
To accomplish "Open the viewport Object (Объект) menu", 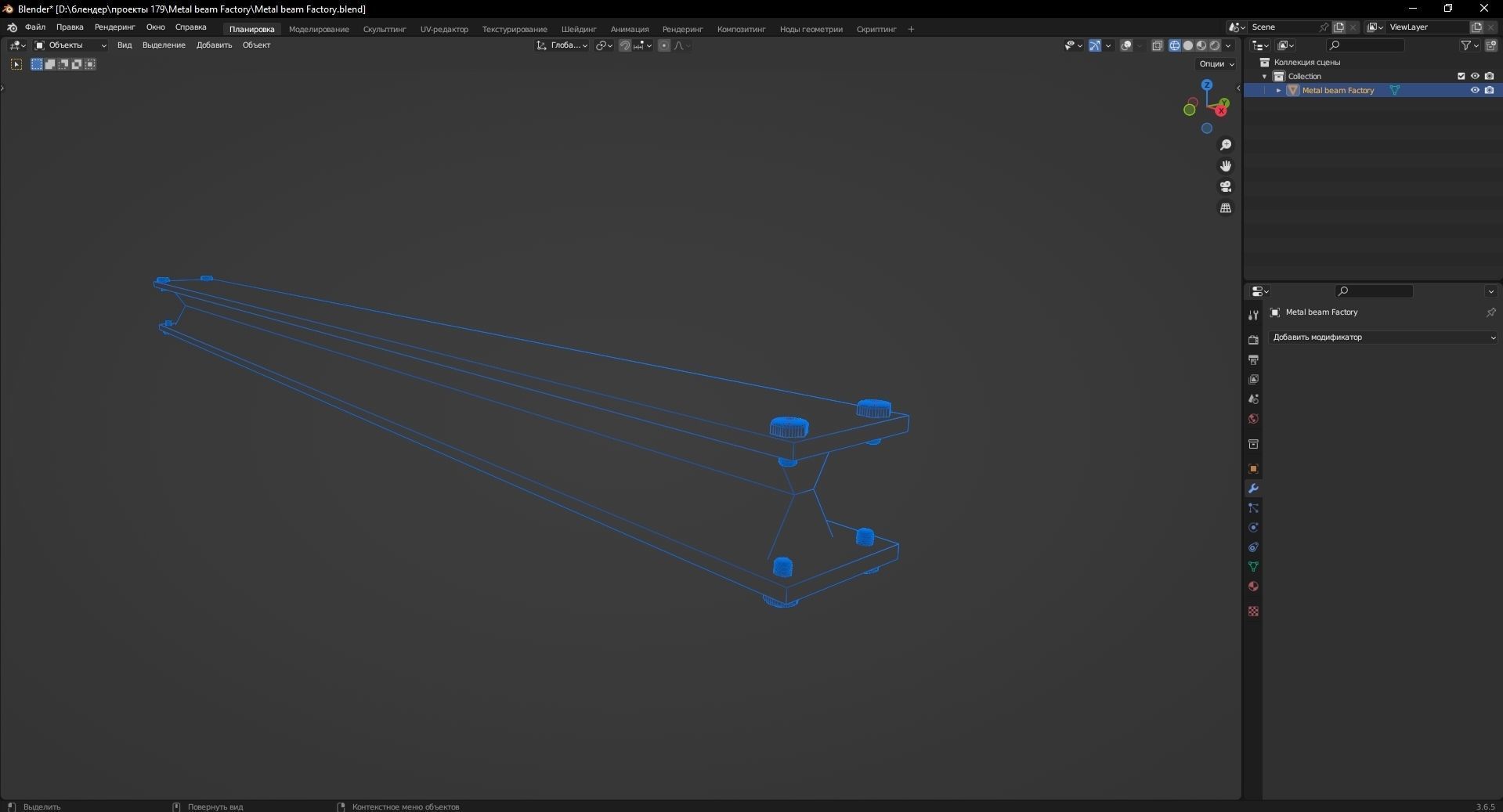I will pyautogui.click(x=256, y=45).
